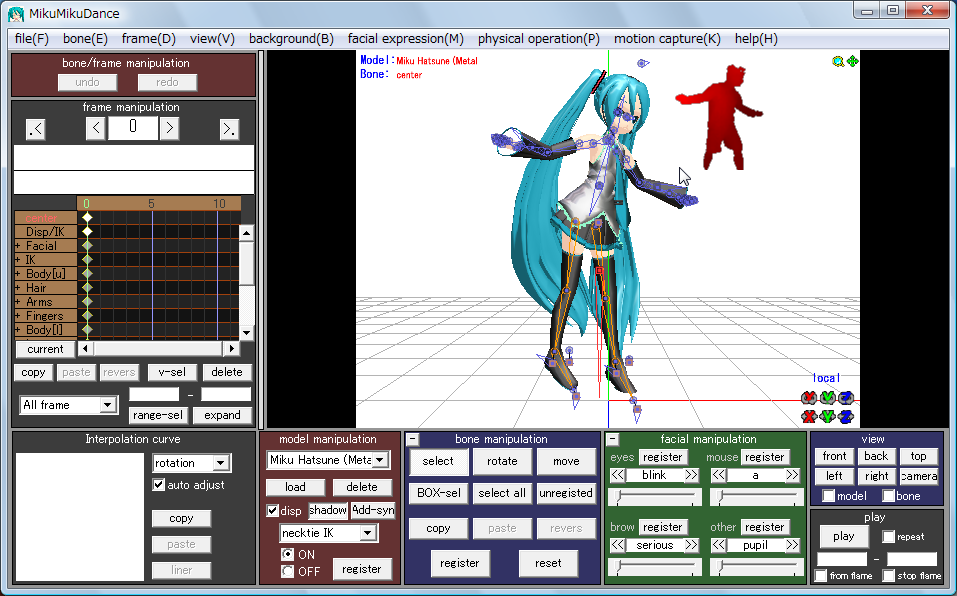
Task: Toggle the auto adjust checkbox
Action: click(x=159, y=485)
